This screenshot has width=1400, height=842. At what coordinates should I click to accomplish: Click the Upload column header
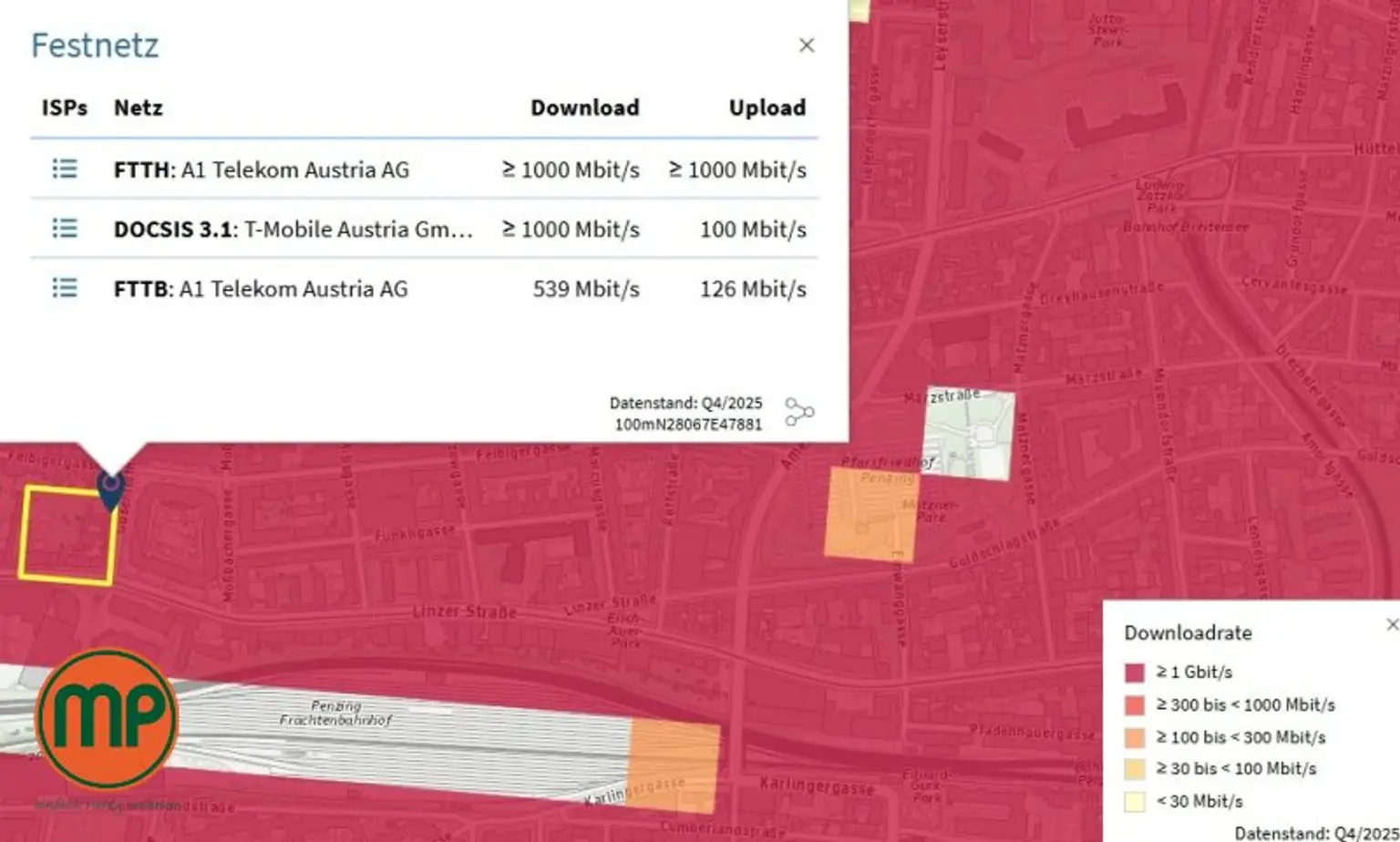point(767,108)
